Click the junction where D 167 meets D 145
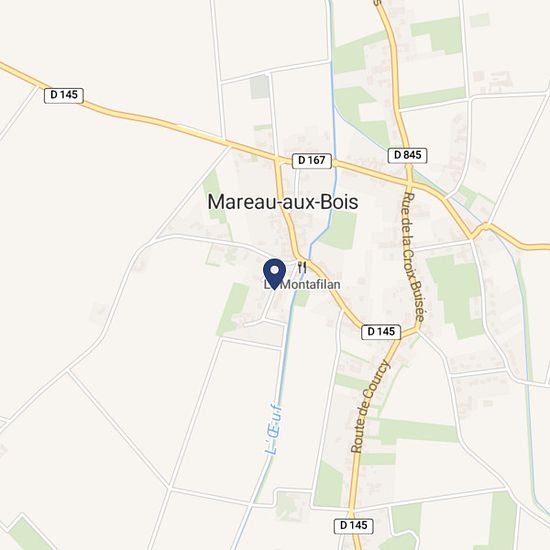The width and height of the screenshot is (550, 550). point(279,161)
